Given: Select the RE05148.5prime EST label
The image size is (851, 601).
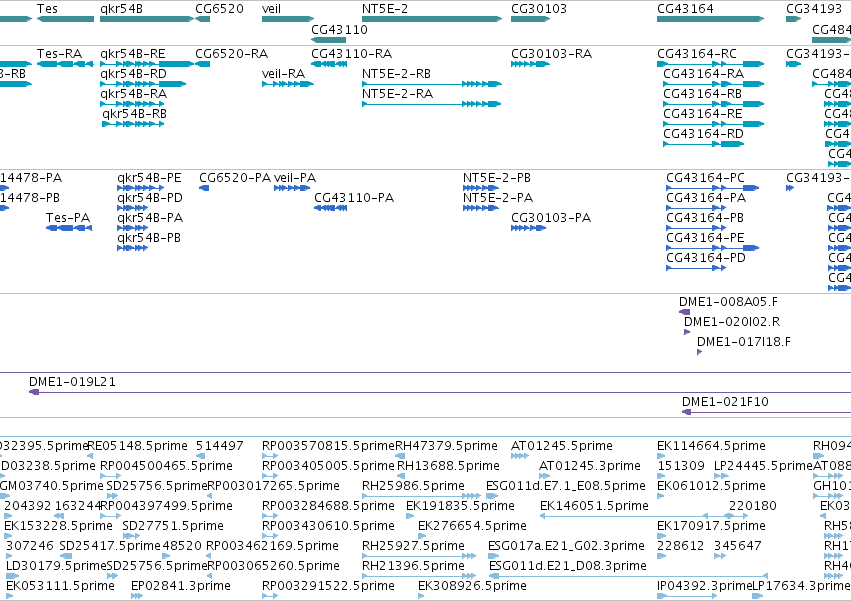Looking at the screenshot, I should click(x=137, y=446).
